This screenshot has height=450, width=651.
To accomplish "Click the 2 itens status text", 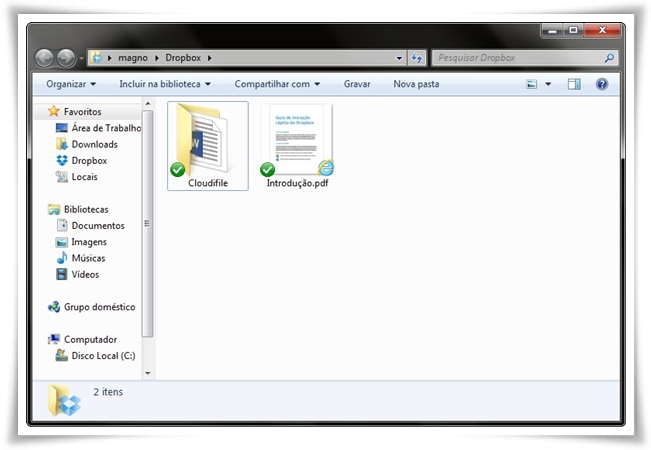I will 108,392.
